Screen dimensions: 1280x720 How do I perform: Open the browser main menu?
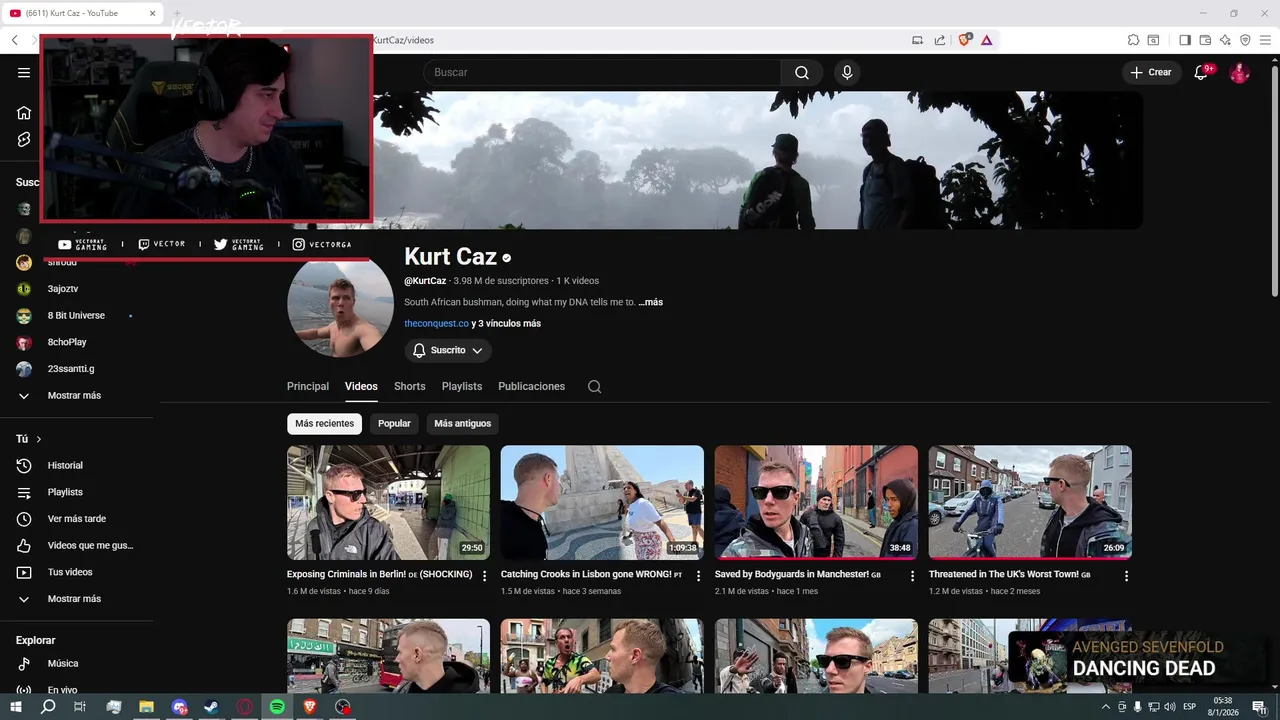coord(1265,40)
